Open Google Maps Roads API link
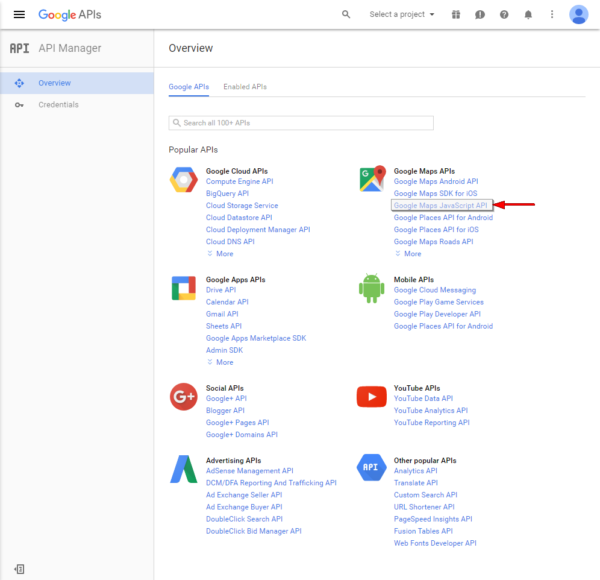Screen dimensions: 600x580 (x=433, y=242)
